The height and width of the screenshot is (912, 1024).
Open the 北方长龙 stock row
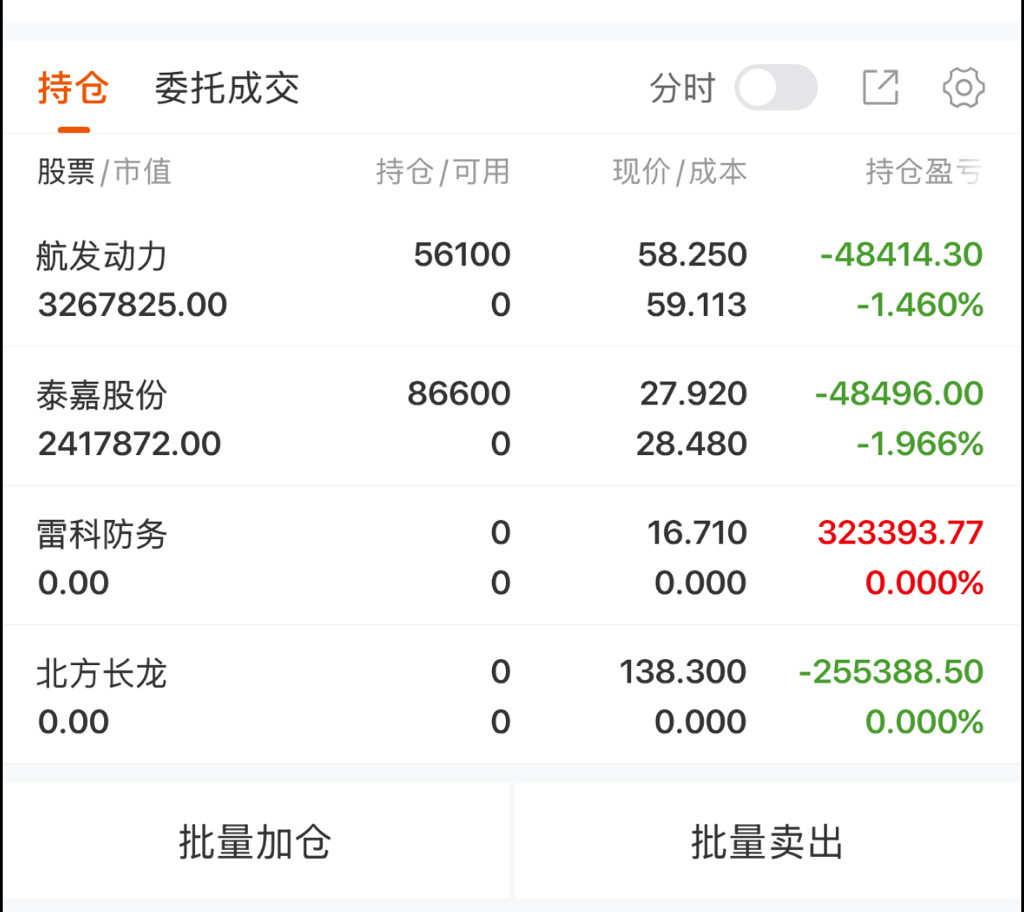[x=102, y=674]
